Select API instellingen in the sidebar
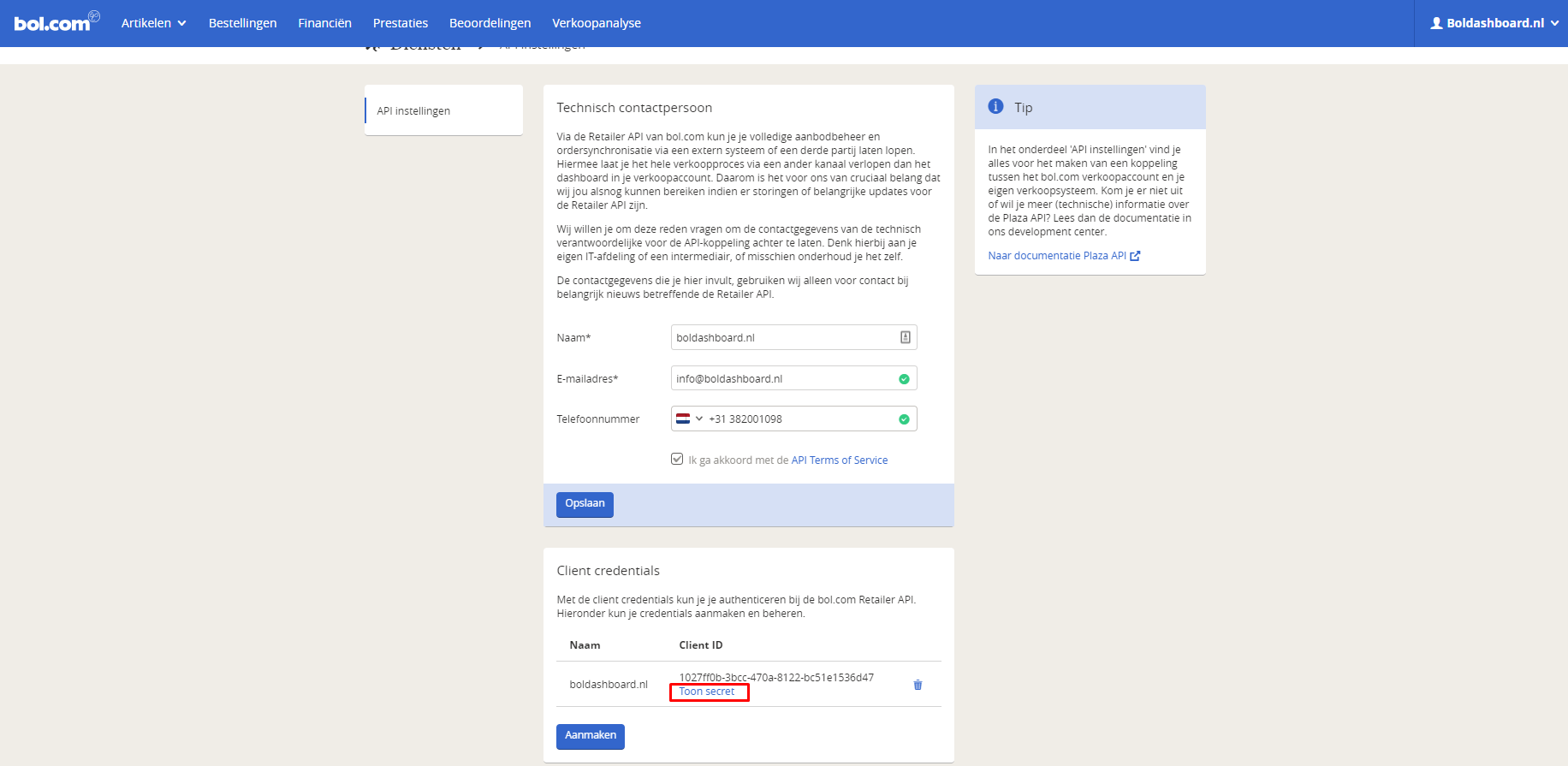Image resolution: width=1568 pixels, height=766 pixels. [413, 111]
